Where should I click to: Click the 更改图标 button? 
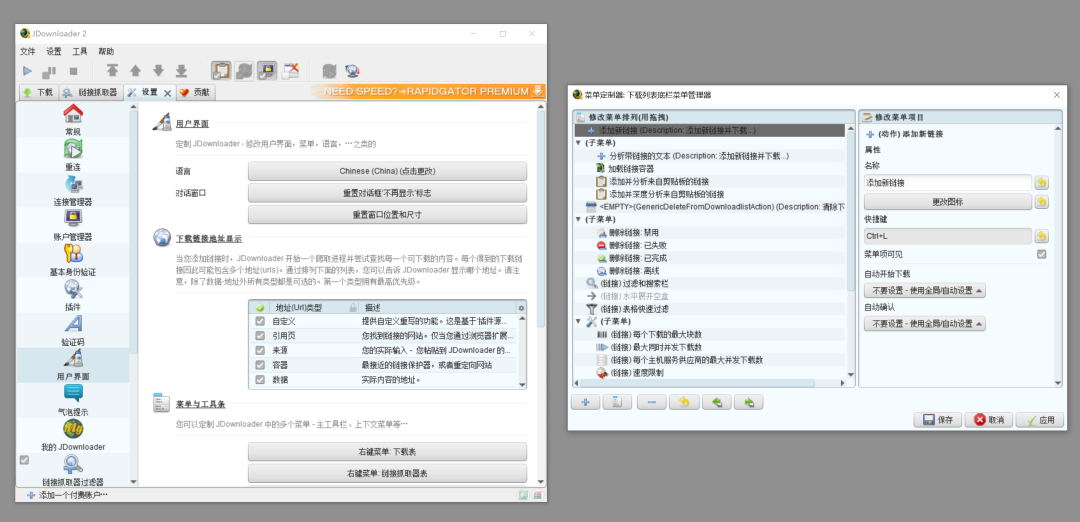coord(947,202)
